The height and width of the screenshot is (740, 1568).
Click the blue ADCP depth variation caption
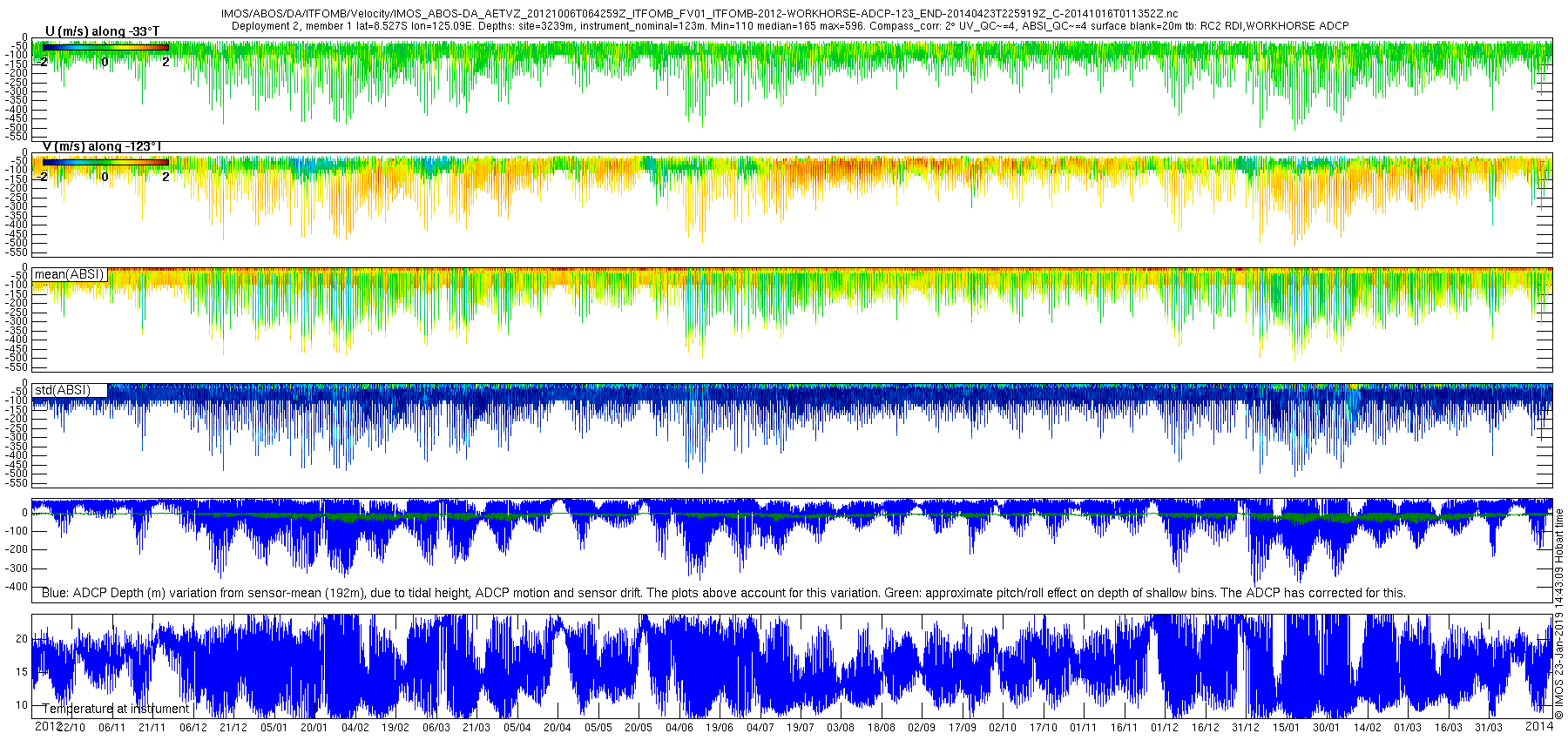(724, 593)
